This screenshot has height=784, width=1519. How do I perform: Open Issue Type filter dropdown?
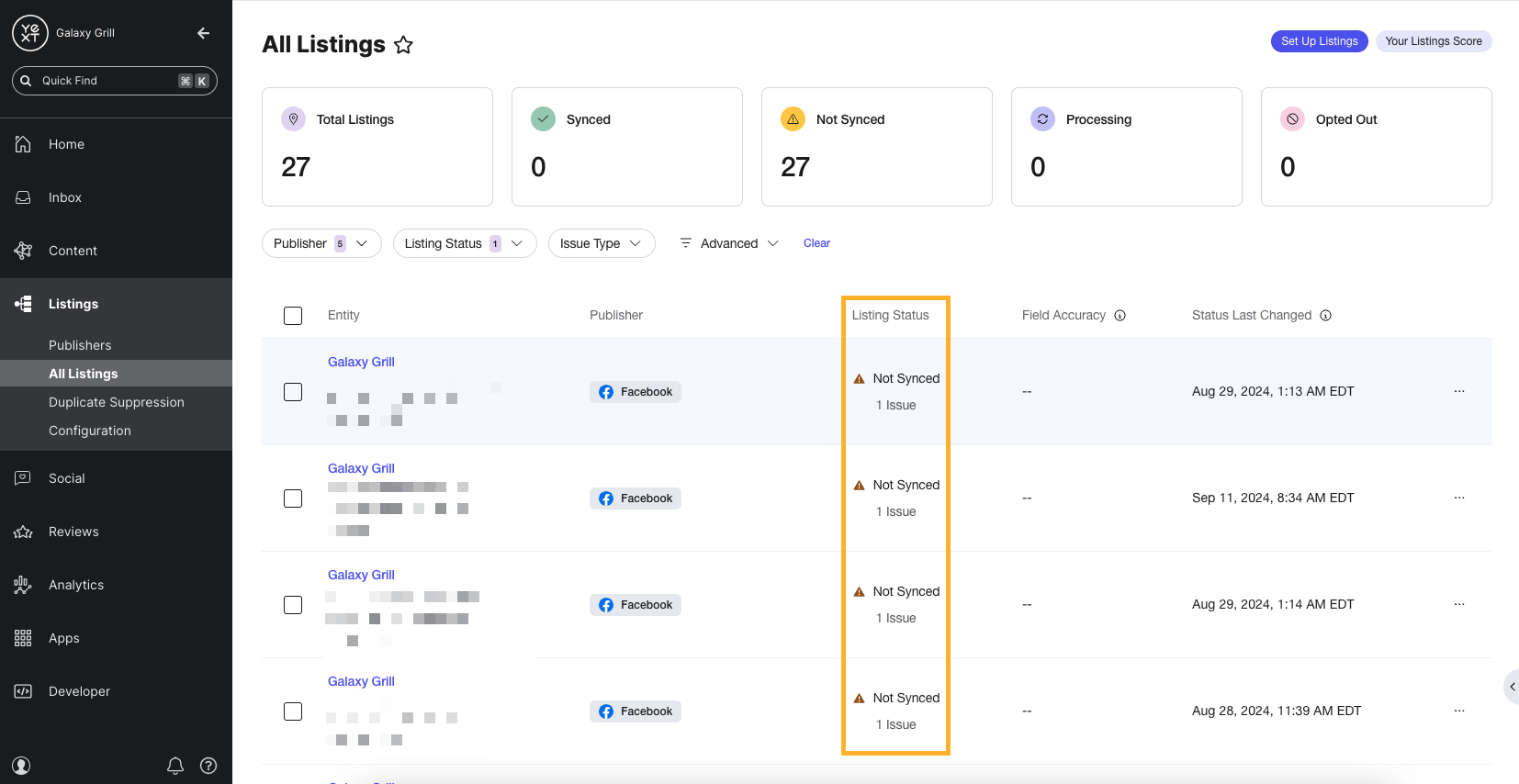[602, 243]
